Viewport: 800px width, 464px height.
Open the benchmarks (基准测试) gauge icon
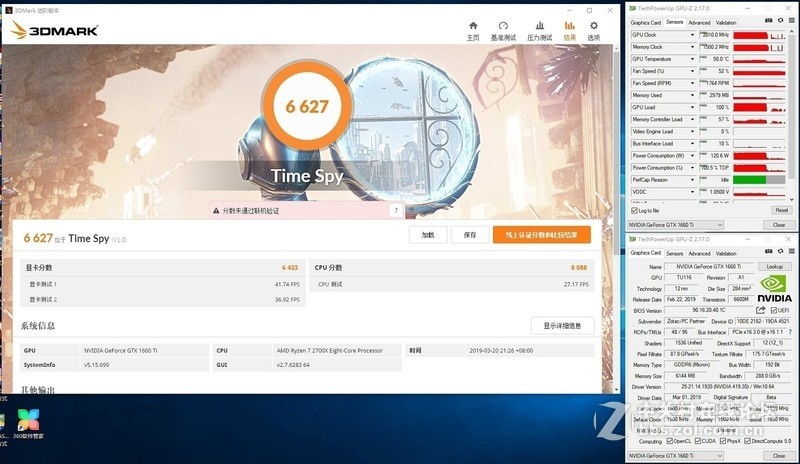[503, 26]
